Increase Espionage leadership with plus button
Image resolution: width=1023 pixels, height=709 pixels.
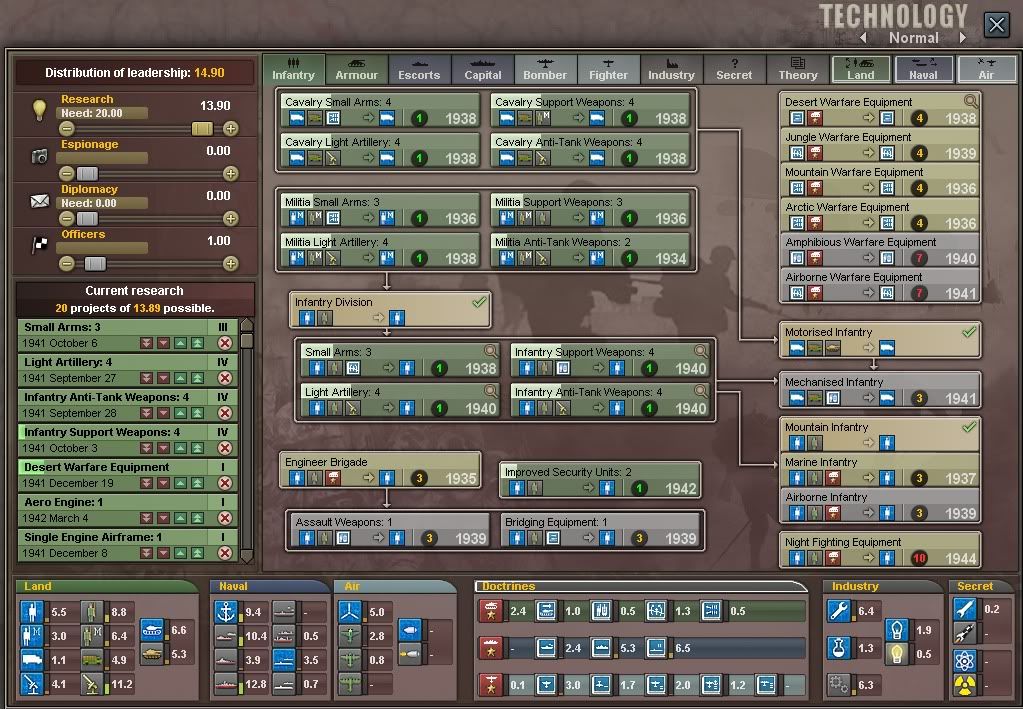230,173
